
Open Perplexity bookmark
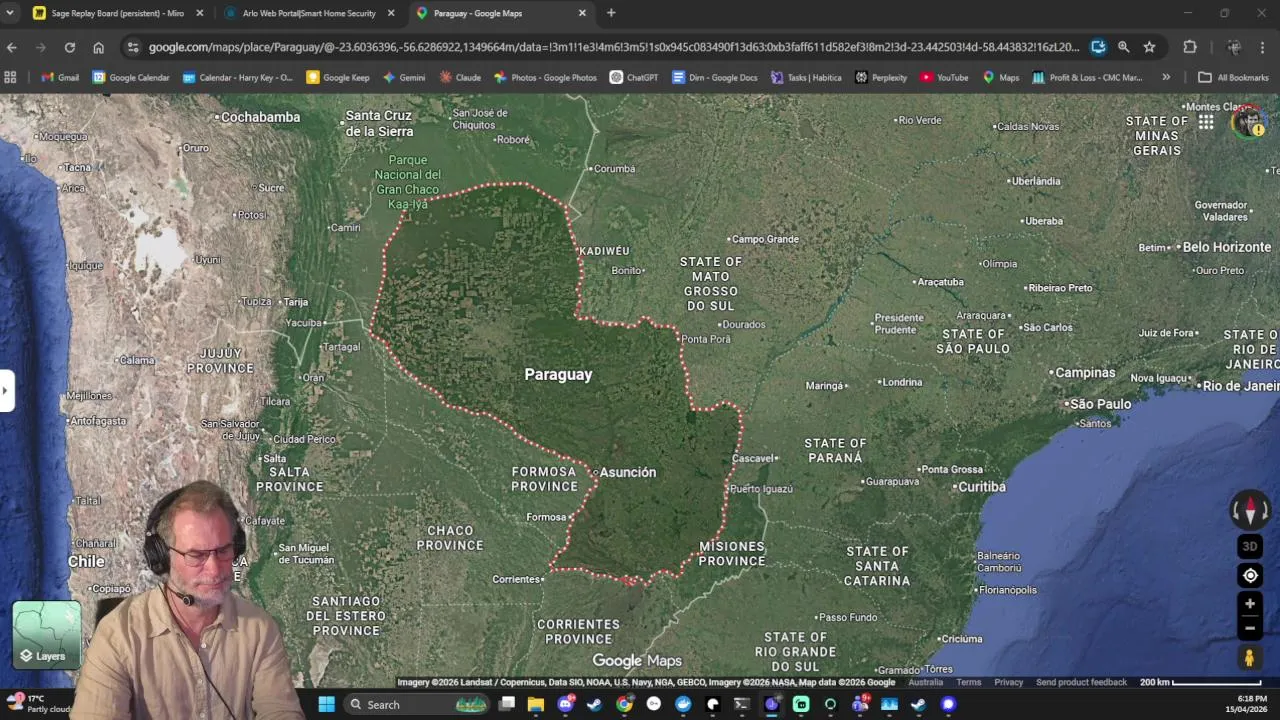[881, 77]
